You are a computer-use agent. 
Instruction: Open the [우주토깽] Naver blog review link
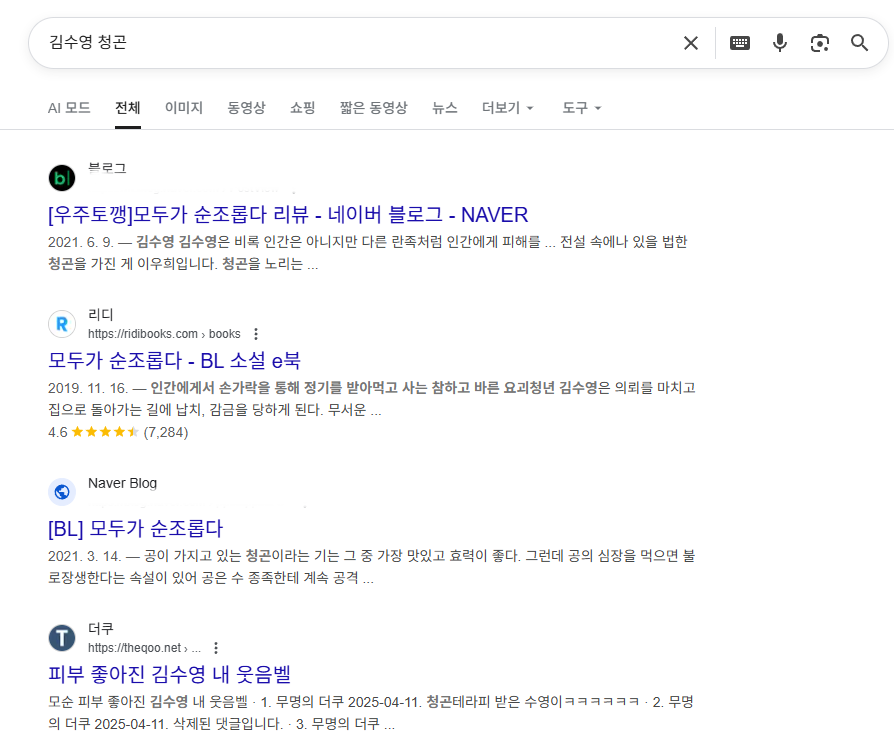pos(288,214)
